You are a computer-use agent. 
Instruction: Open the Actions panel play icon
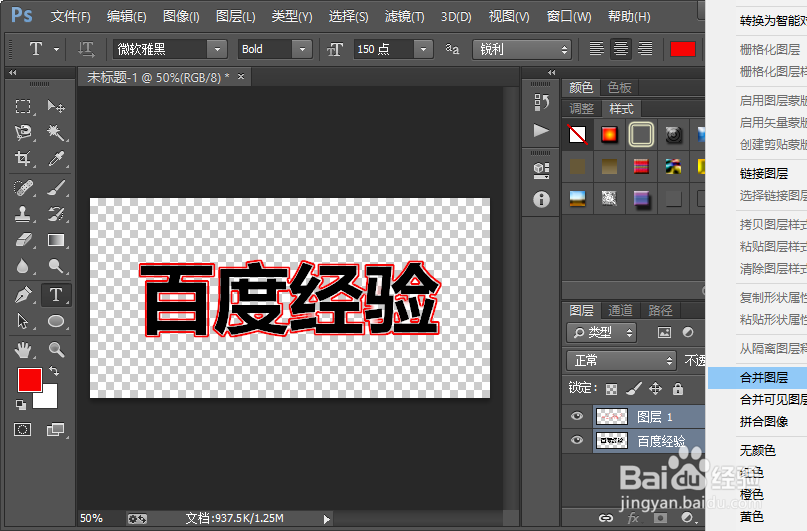point(541,130)
